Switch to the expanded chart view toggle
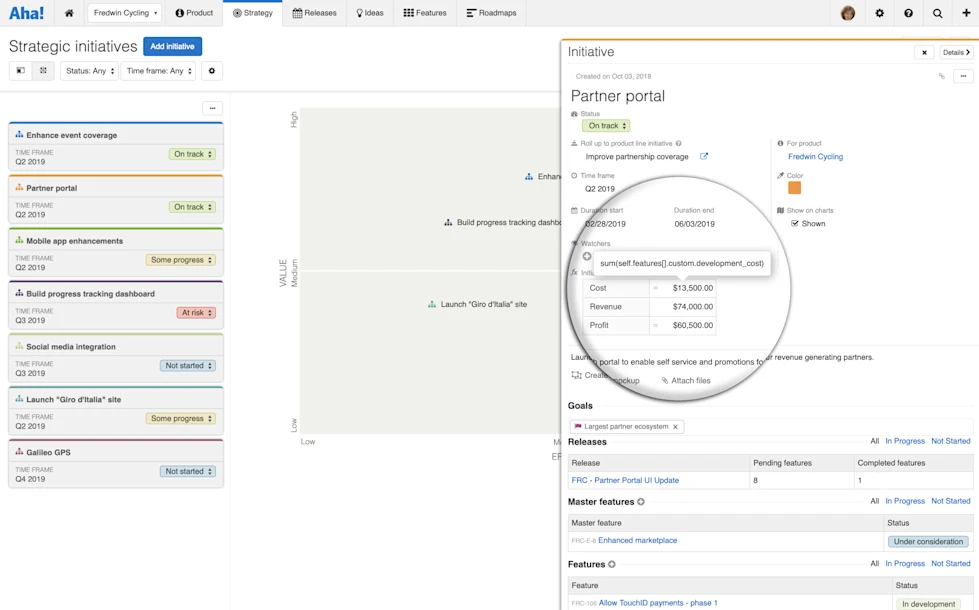979x610 pixels. point(41,71)
